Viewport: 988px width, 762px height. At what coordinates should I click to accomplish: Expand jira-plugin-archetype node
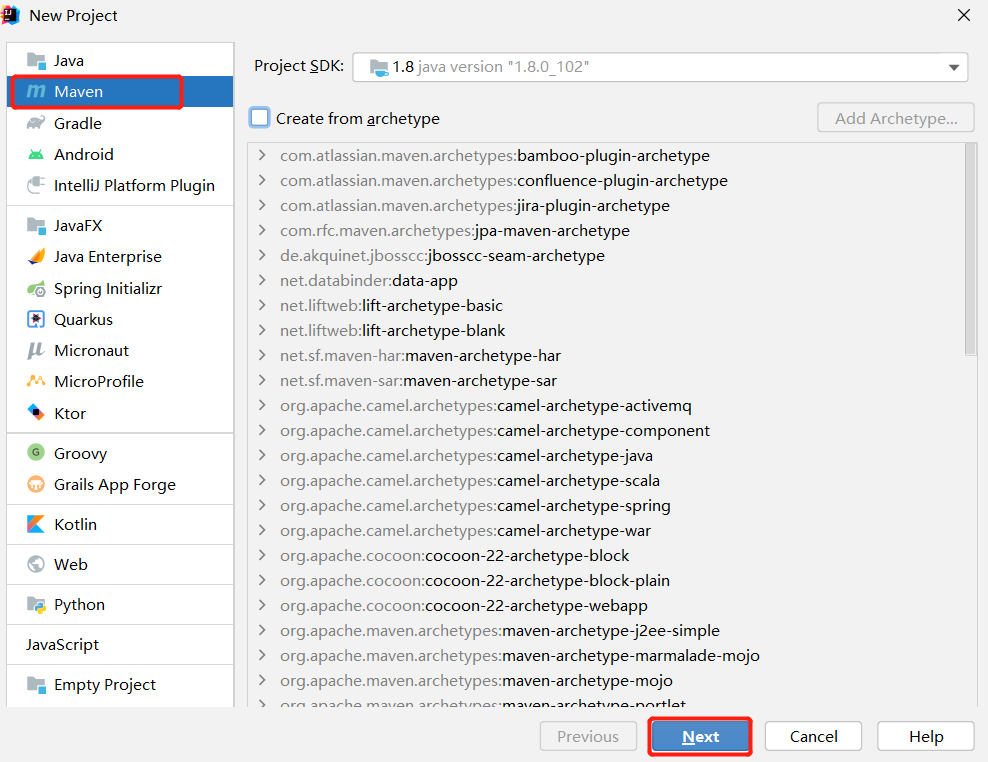click(262, 205)
